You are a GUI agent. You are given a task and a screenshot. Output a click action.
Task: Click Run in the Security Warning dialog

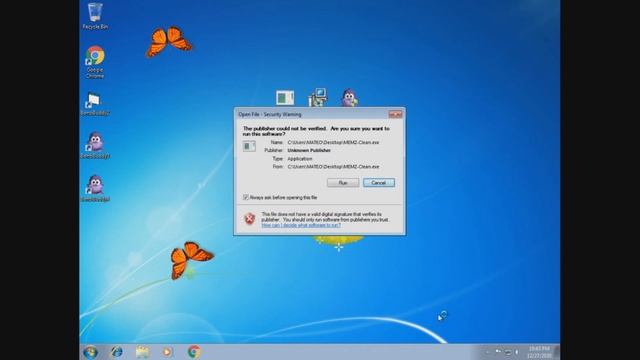point(343,182)
